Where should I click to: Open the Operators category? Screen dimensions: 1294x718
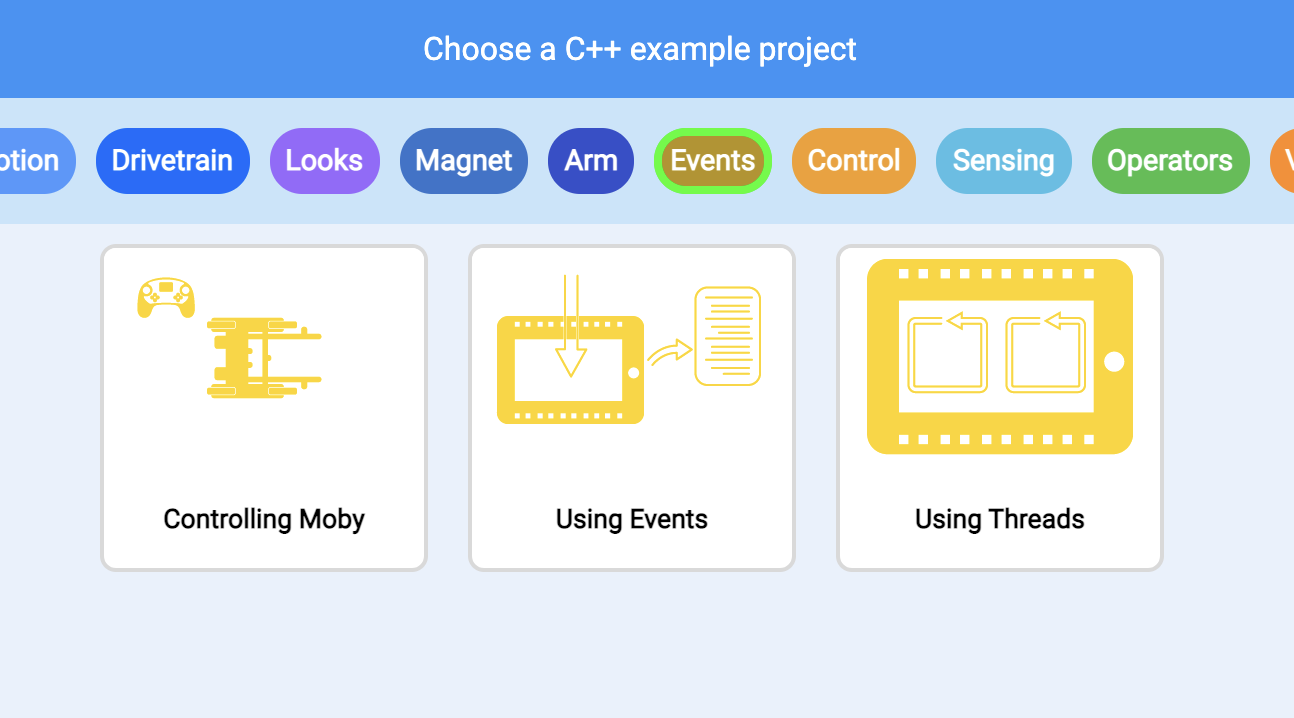[x=1170, y=161]
